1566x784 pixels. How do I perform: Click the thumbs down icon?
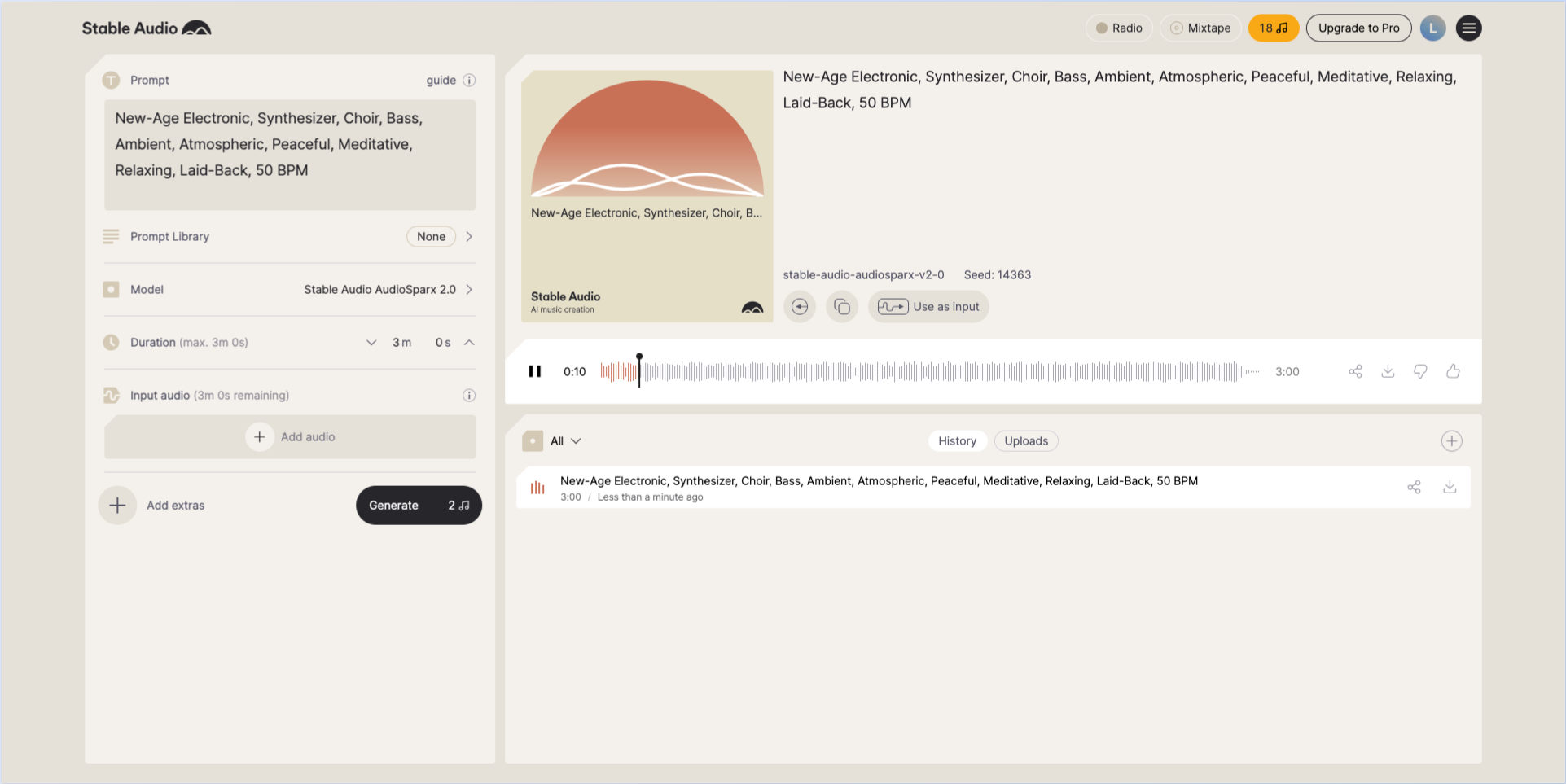[1420, 371]
